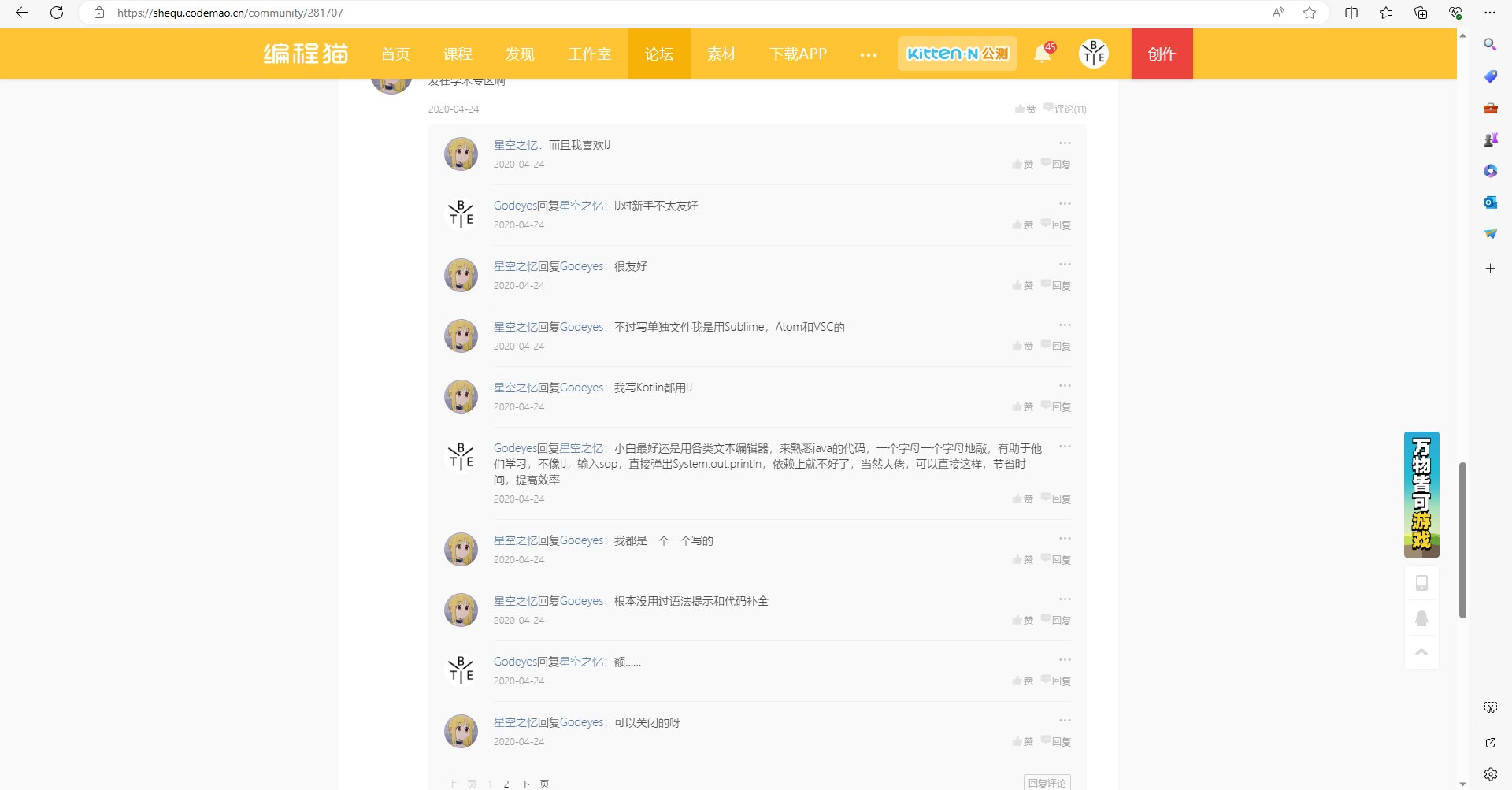Open the notification bell with 45 badge
This screenshot has width=1512, height=790.
(x=1043, y=53)
